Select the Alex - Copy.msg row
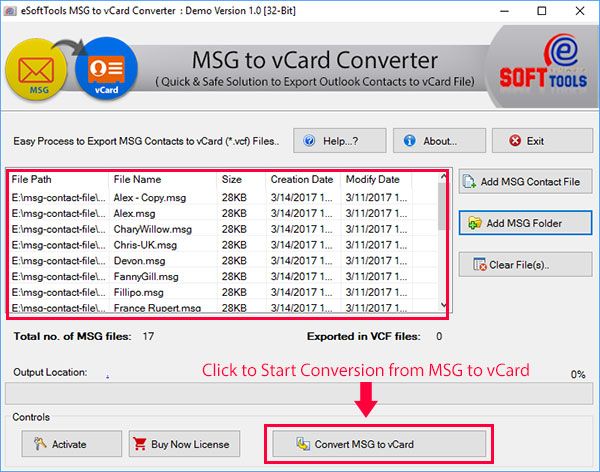 (x=223, y=198)
